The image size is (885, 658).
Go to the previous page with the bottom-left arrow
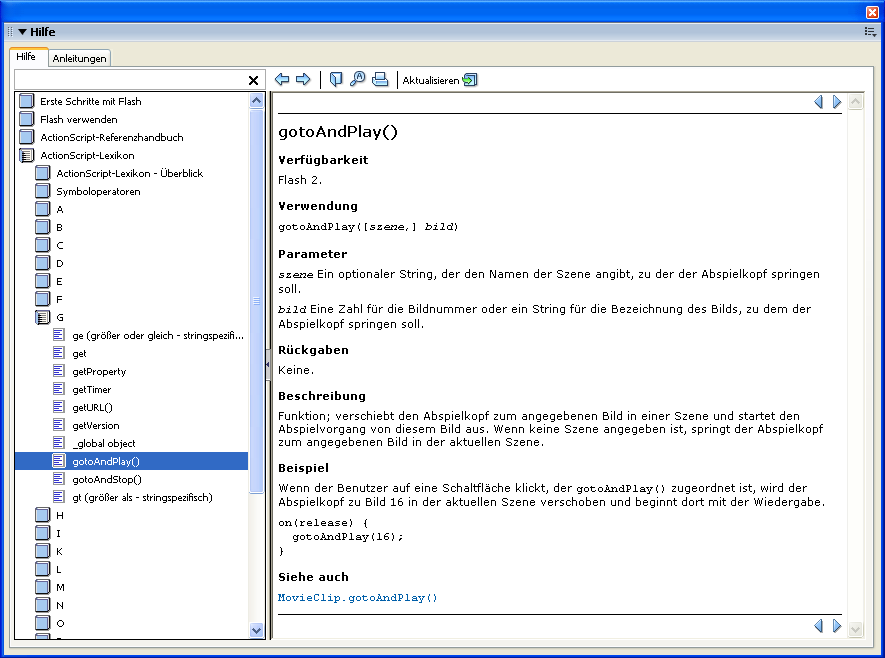pyautogui.click(x=820, y=625)
